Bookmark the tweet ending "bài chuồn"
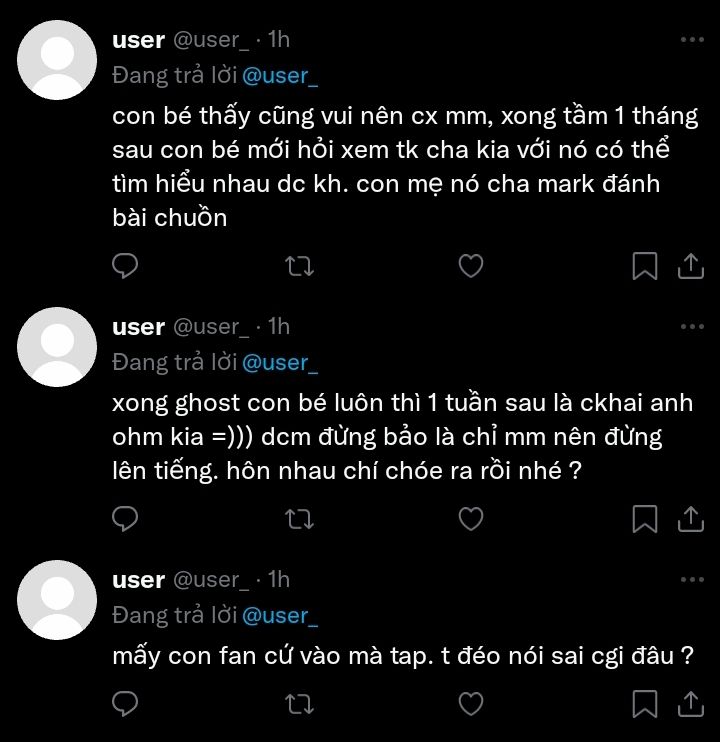This screenshot has width=720, height=742. point(645,265)
